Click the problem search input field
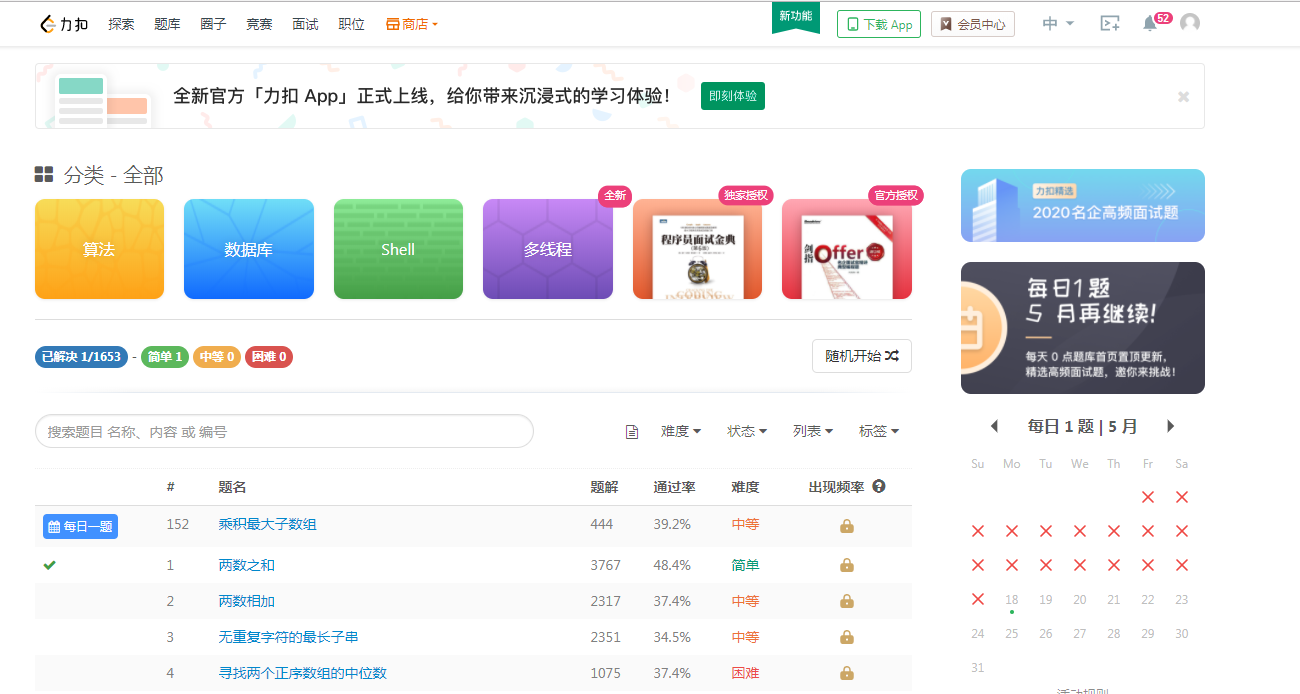The height and width of the screenshot is (694, 1300). click(284, 431)
